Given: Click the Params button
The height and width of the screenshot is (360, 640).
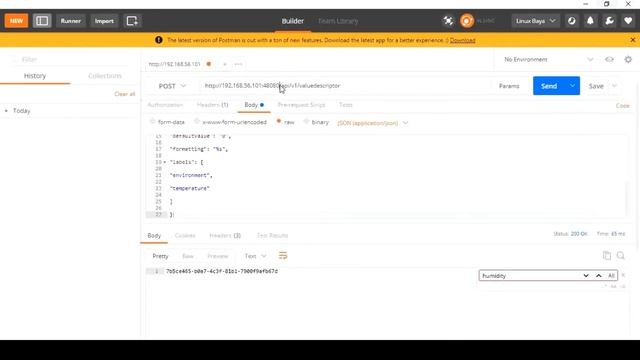Looking at the screenshot, I should [x=509, y=86].
